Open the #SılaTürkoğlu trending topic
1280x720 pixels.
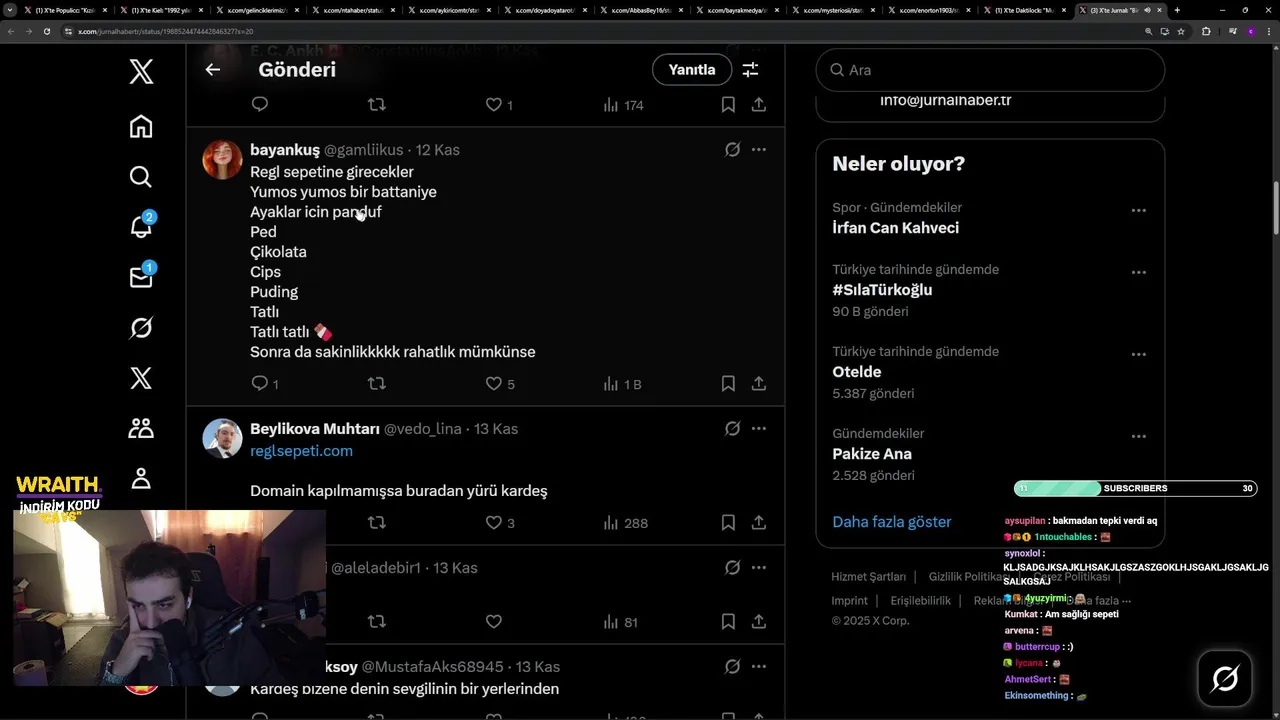pos(882,290)
